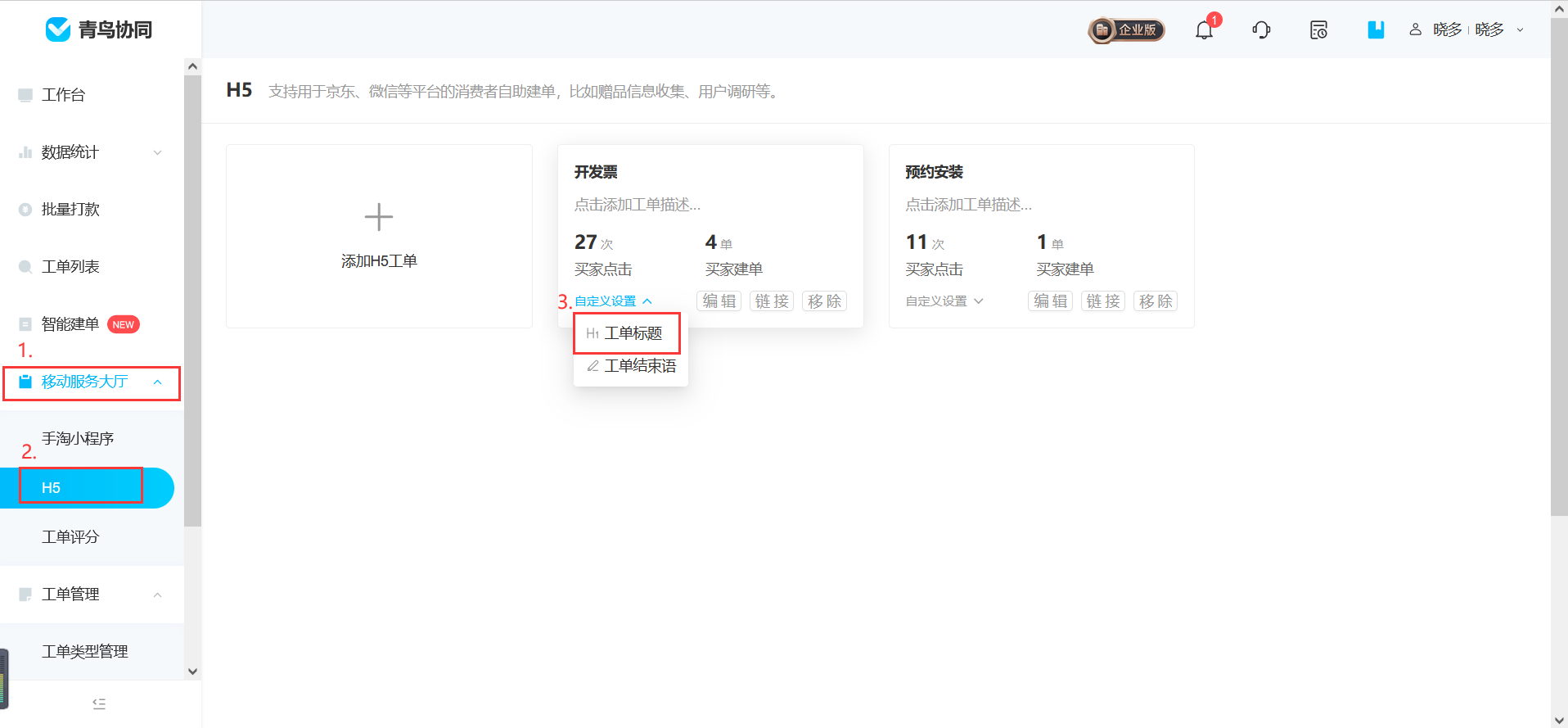Collapse the 移动服务大厅 chevron

click(158, 382)
